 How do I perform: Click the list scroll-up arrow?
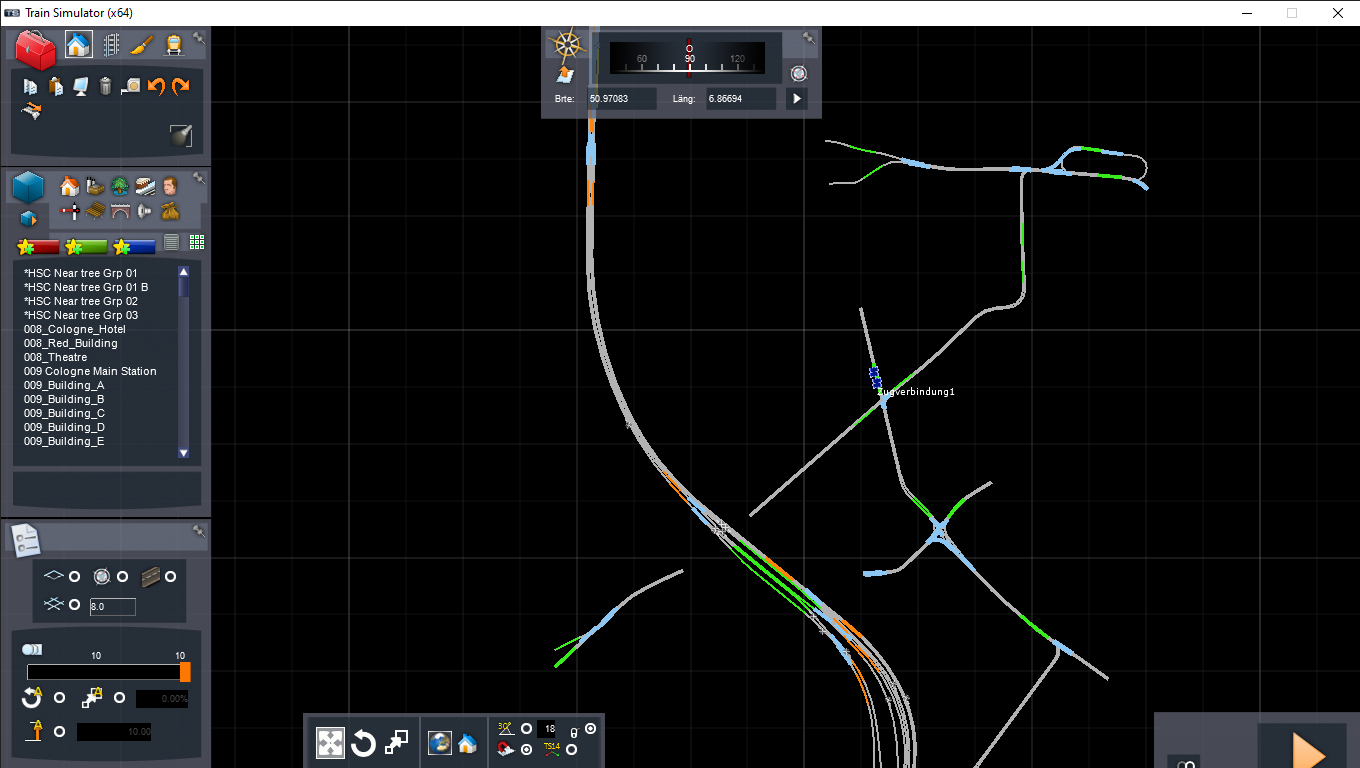click(x=183, y=272)
